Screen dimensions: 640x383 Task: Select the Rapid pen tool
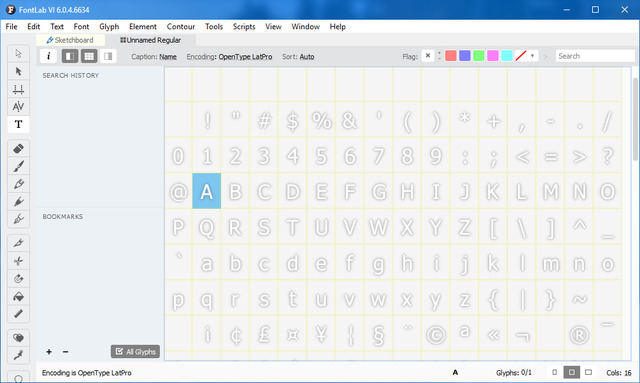tap(18, 219)
